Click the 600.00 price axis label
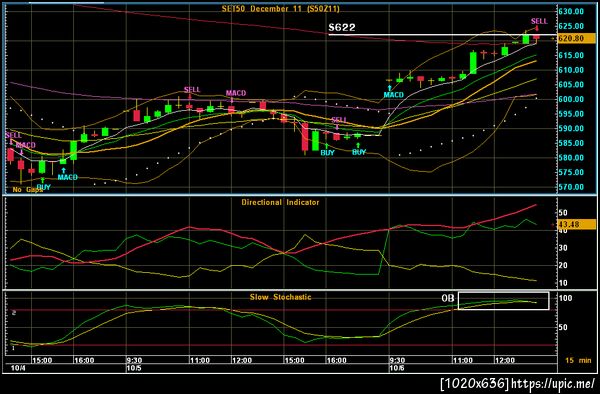This screenshot has height=394, width=600. point(571,99)
